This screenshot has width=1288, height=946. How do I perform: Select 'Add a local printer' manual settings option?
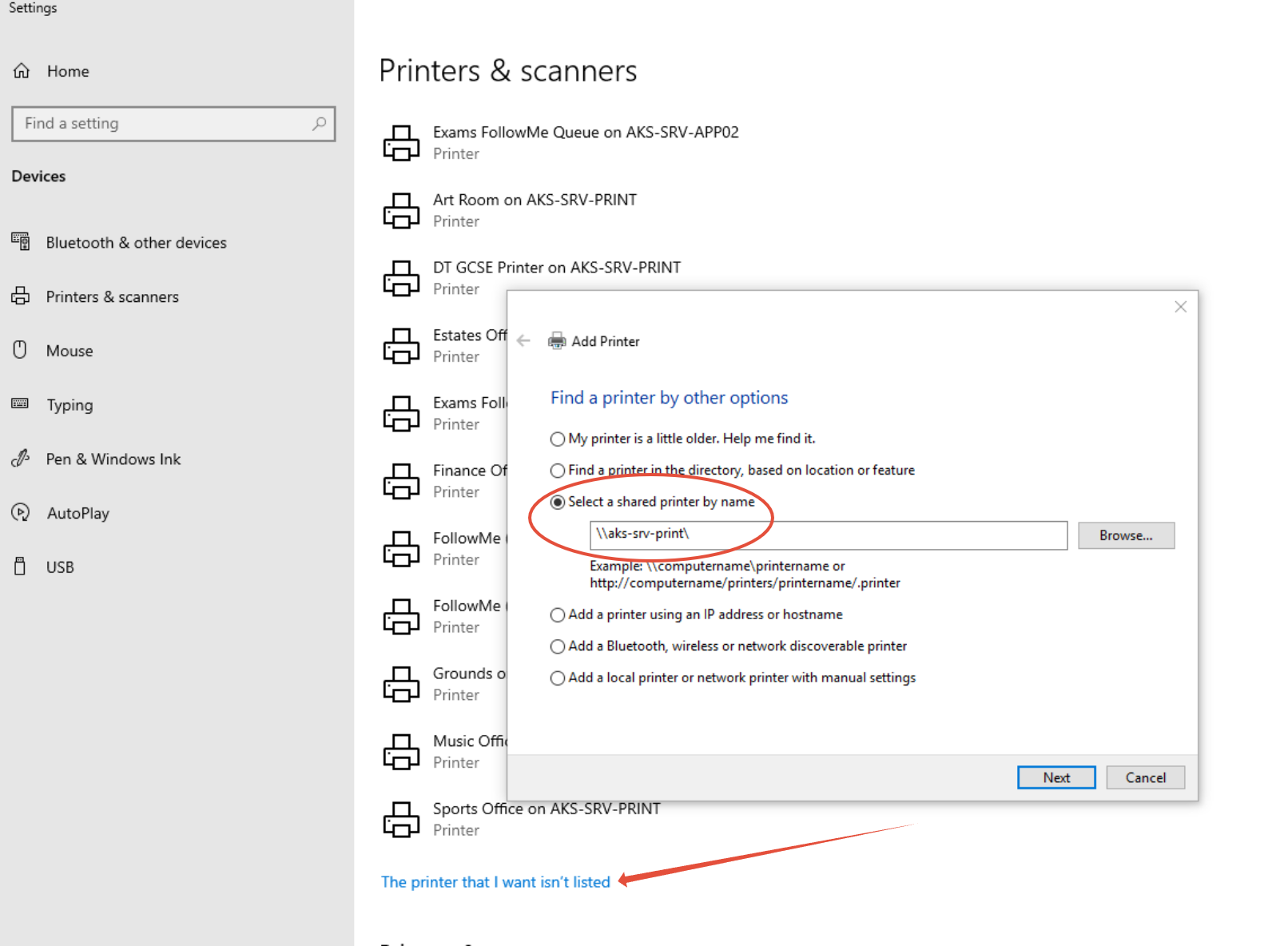coord(558,678)
